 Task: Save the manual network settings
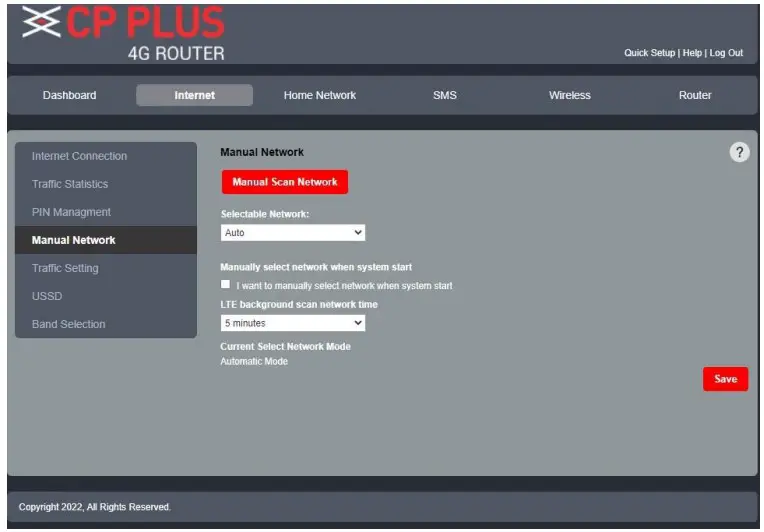coord(725,379)
